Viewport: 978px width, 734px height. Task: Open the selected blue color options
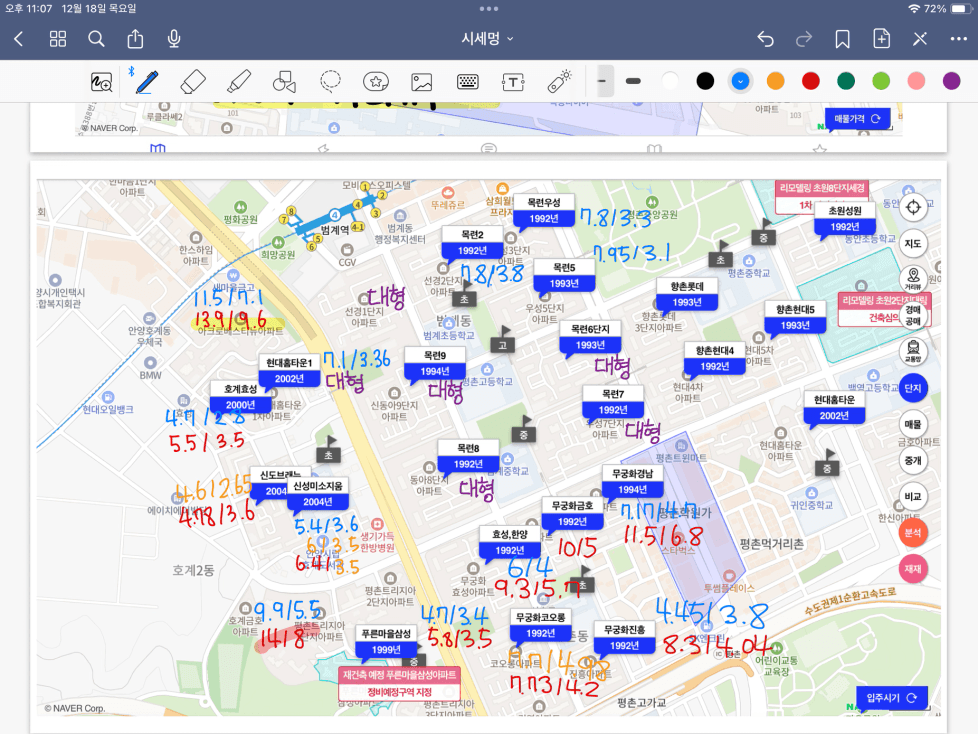(740, 81)
